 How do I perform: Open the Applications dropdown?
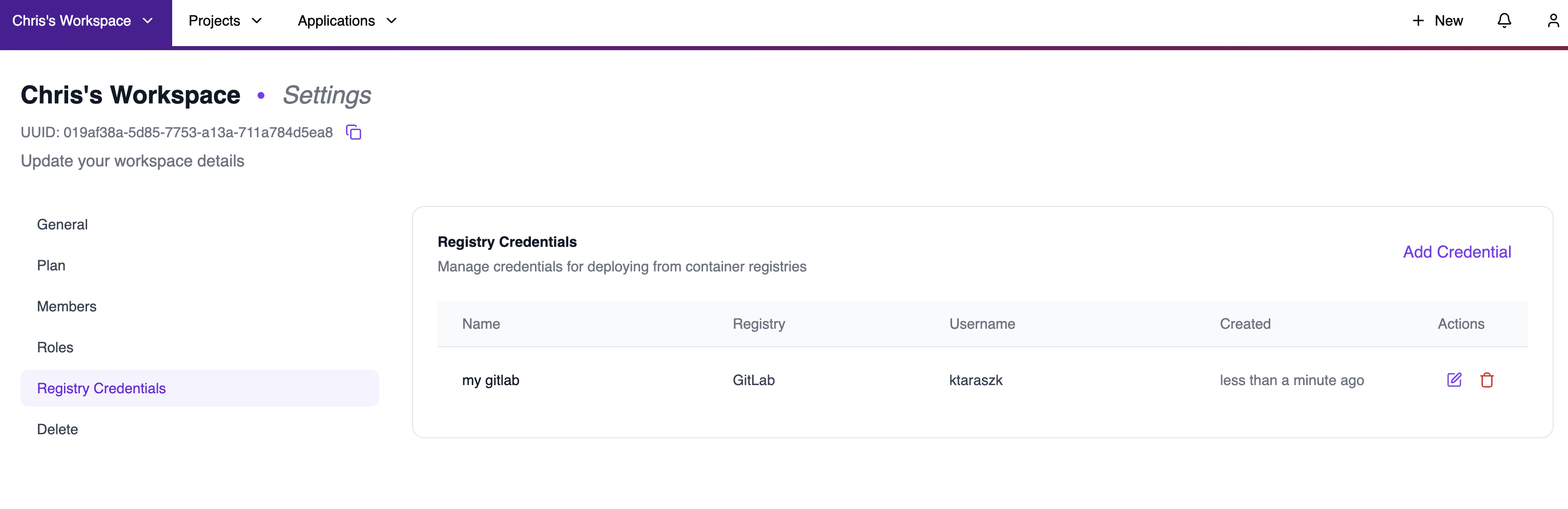[x=346, y=20]
